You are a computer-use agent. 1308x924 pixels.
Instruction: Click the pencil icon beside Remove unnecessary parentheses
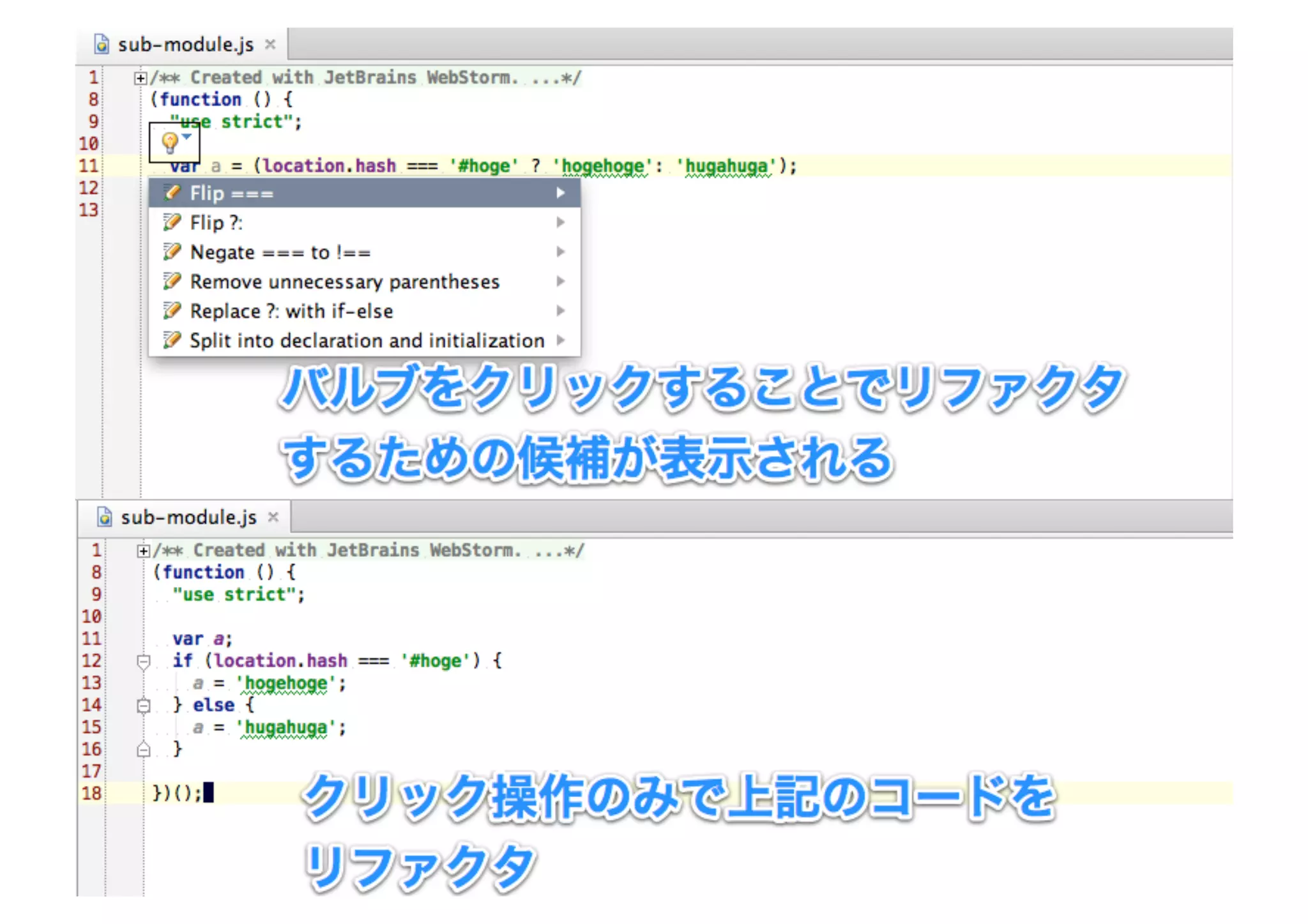click(172, 281)
